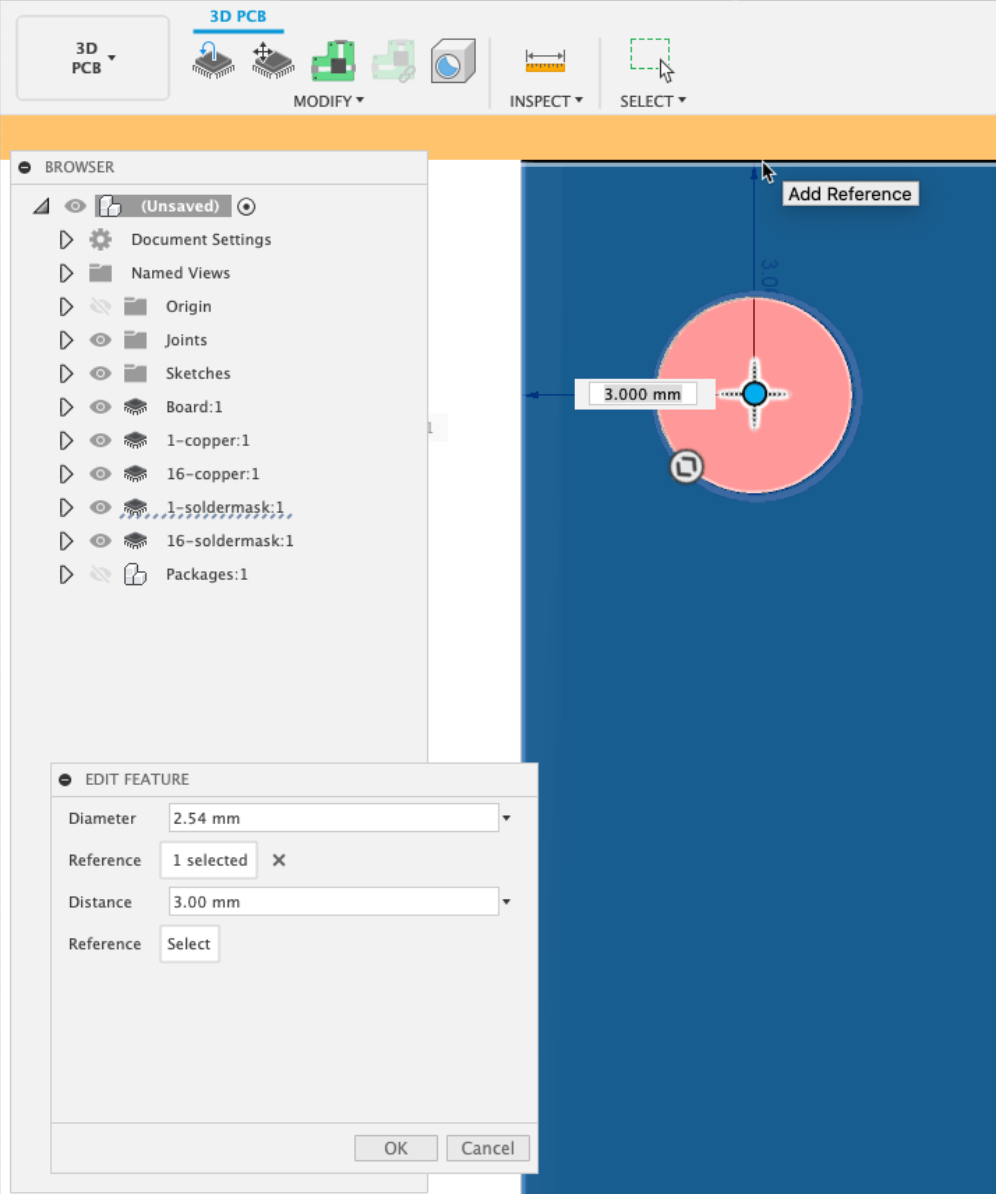996x1194 pixels.
Task: Expand the 1-copper:1 node
Action: point(66,440)
